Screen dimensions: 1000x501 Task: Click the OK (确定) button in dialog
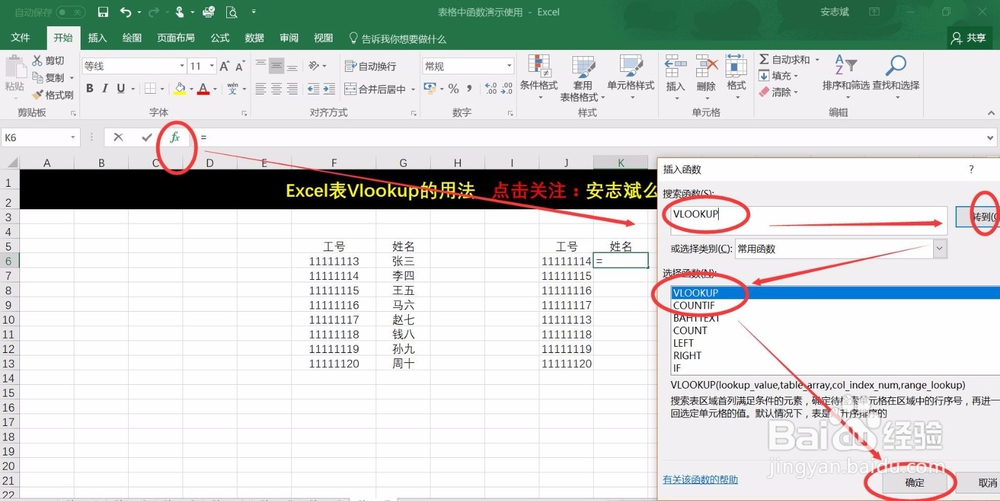point(915,483)
